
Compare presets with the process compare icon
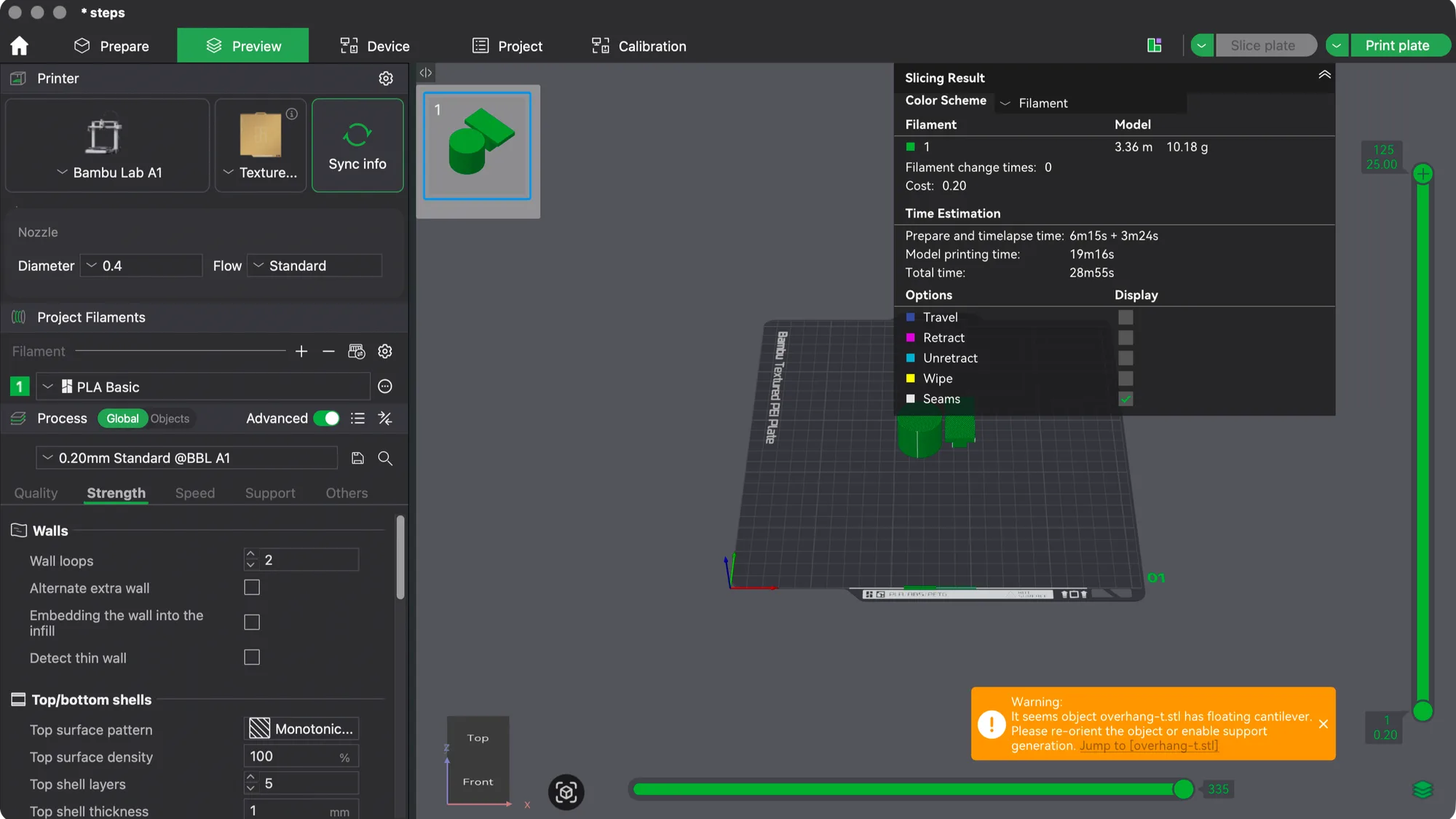(385, 419)
